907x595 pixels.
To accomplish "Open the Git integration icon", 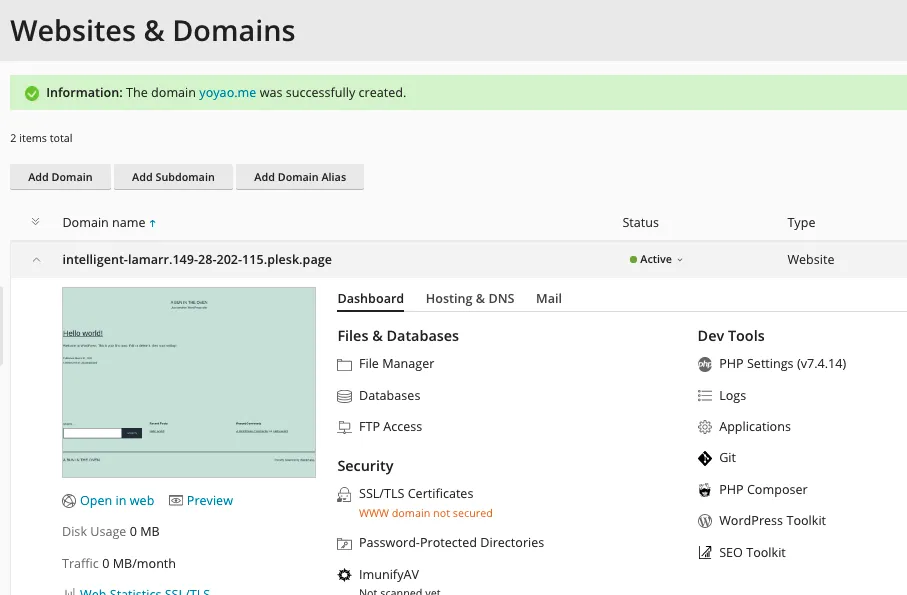I will pyautogui.click(x=705, y=457).
